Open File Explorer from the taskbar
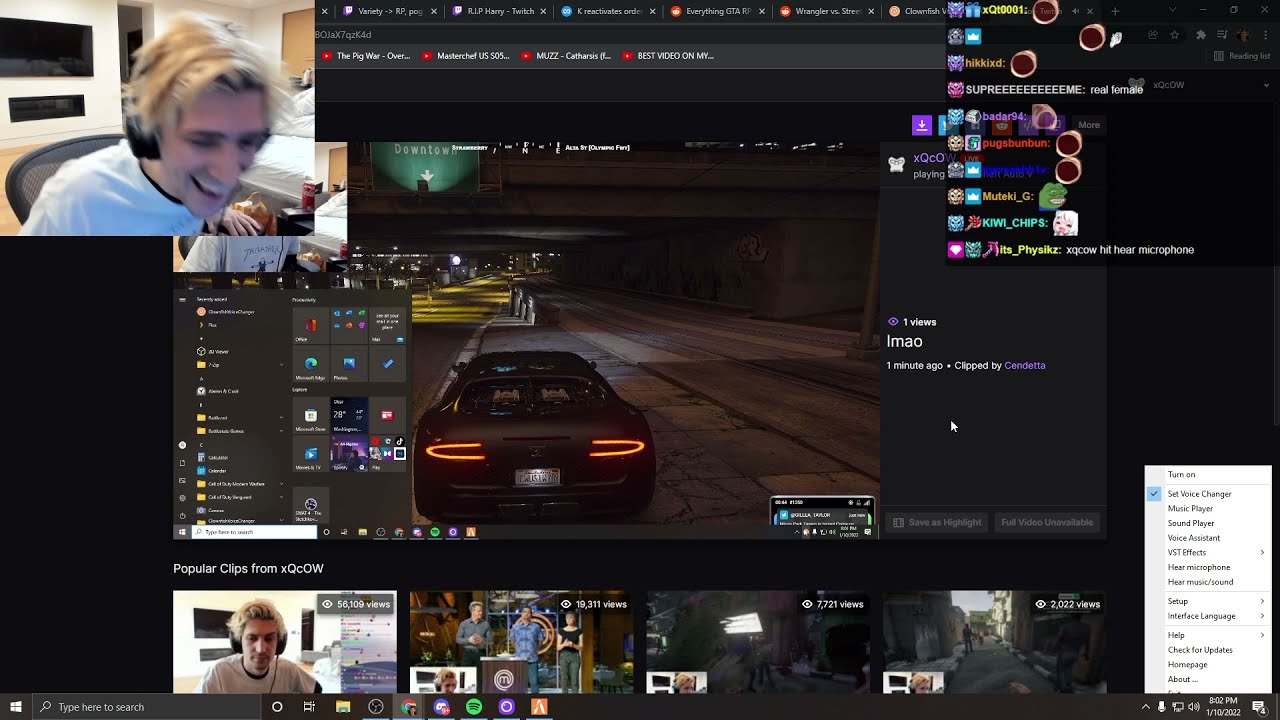The width and height of the screenshot is (1280, 720). [x=343, y=707]
